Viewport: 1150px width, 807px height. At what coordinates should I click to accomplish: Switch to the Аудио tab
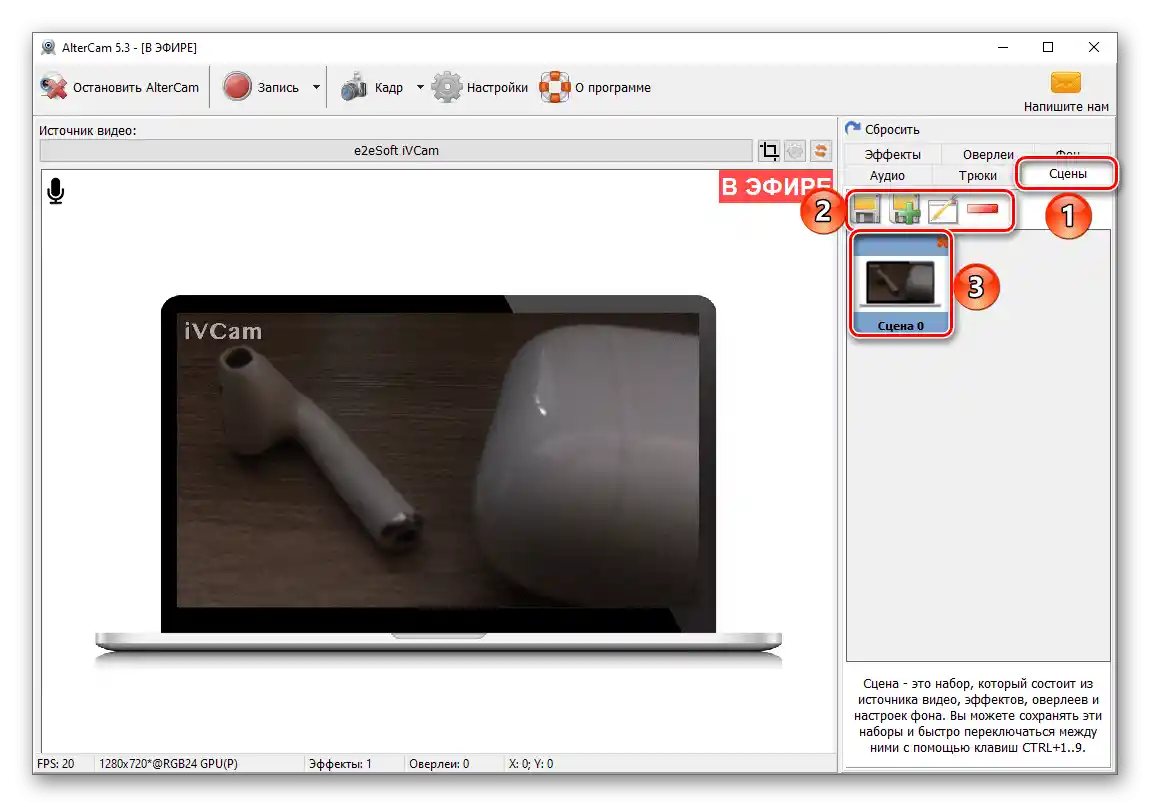(887, 175)
